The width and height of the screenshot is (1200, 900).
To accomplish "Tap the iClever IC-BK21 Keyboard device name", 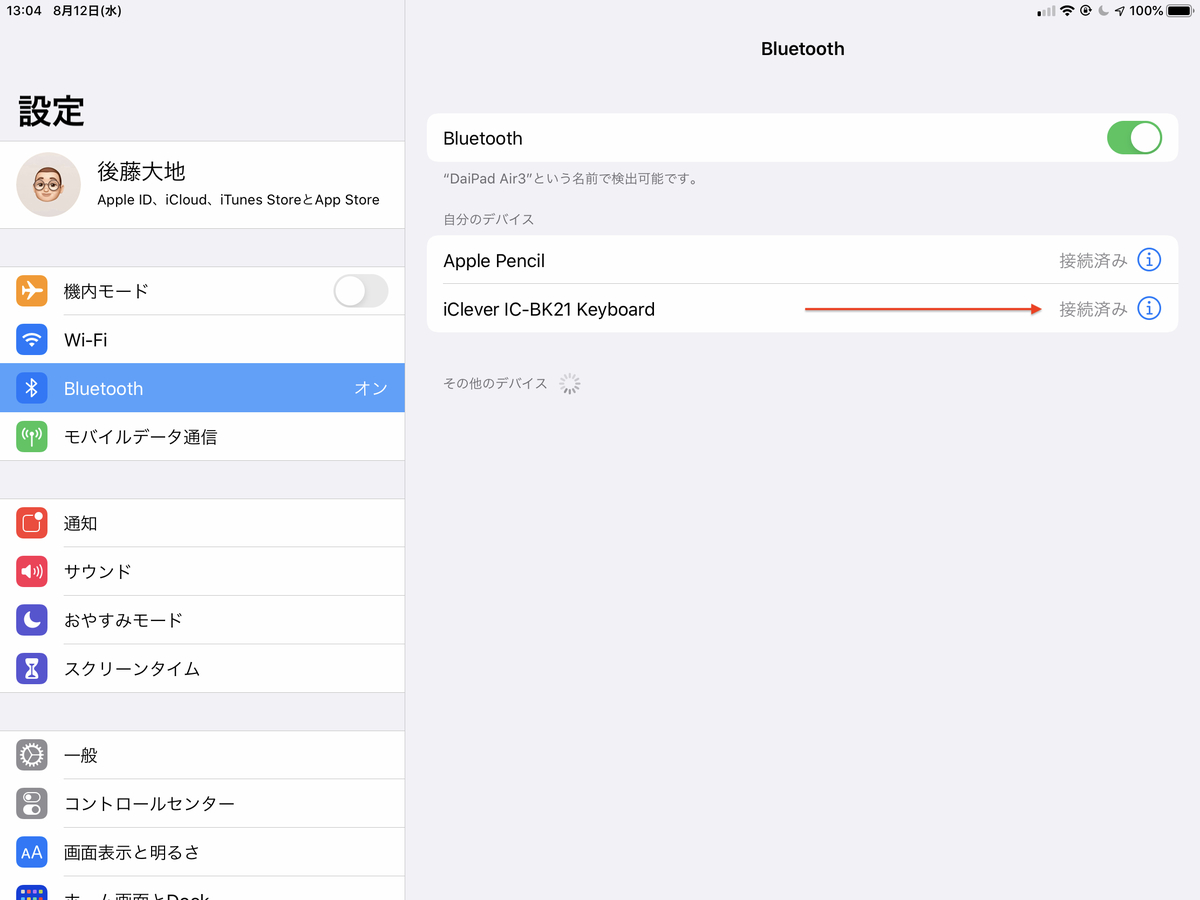I will point(549,309).
